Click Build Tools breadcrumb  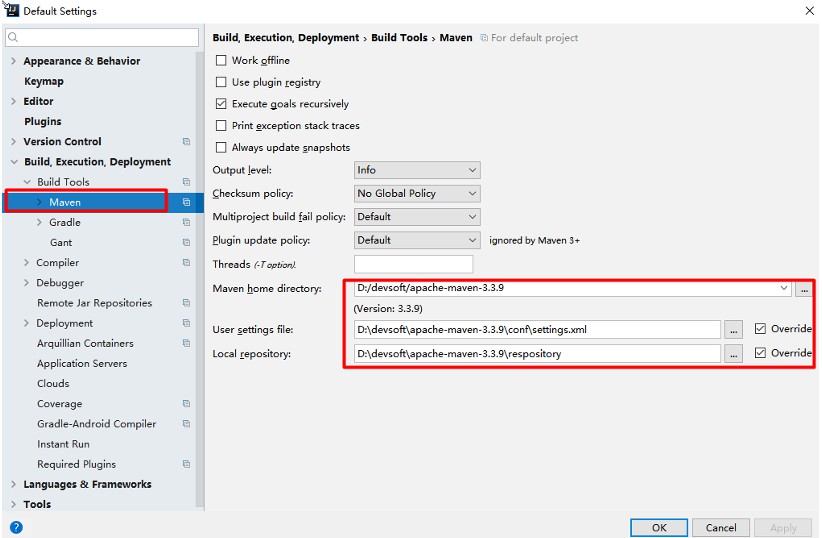(399, 38)
